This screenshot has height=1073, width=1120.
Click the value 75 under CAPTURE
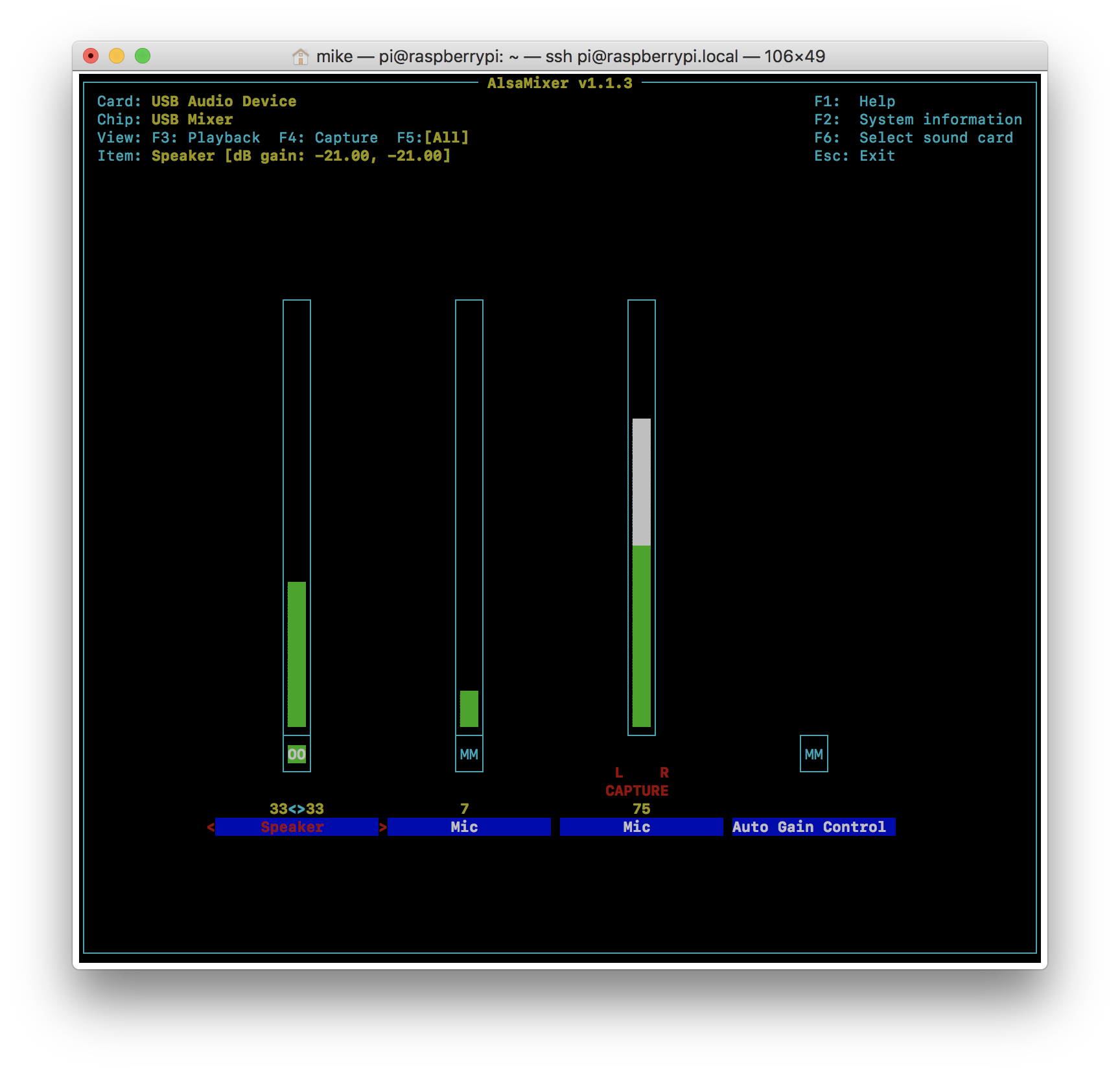(642, 809)
